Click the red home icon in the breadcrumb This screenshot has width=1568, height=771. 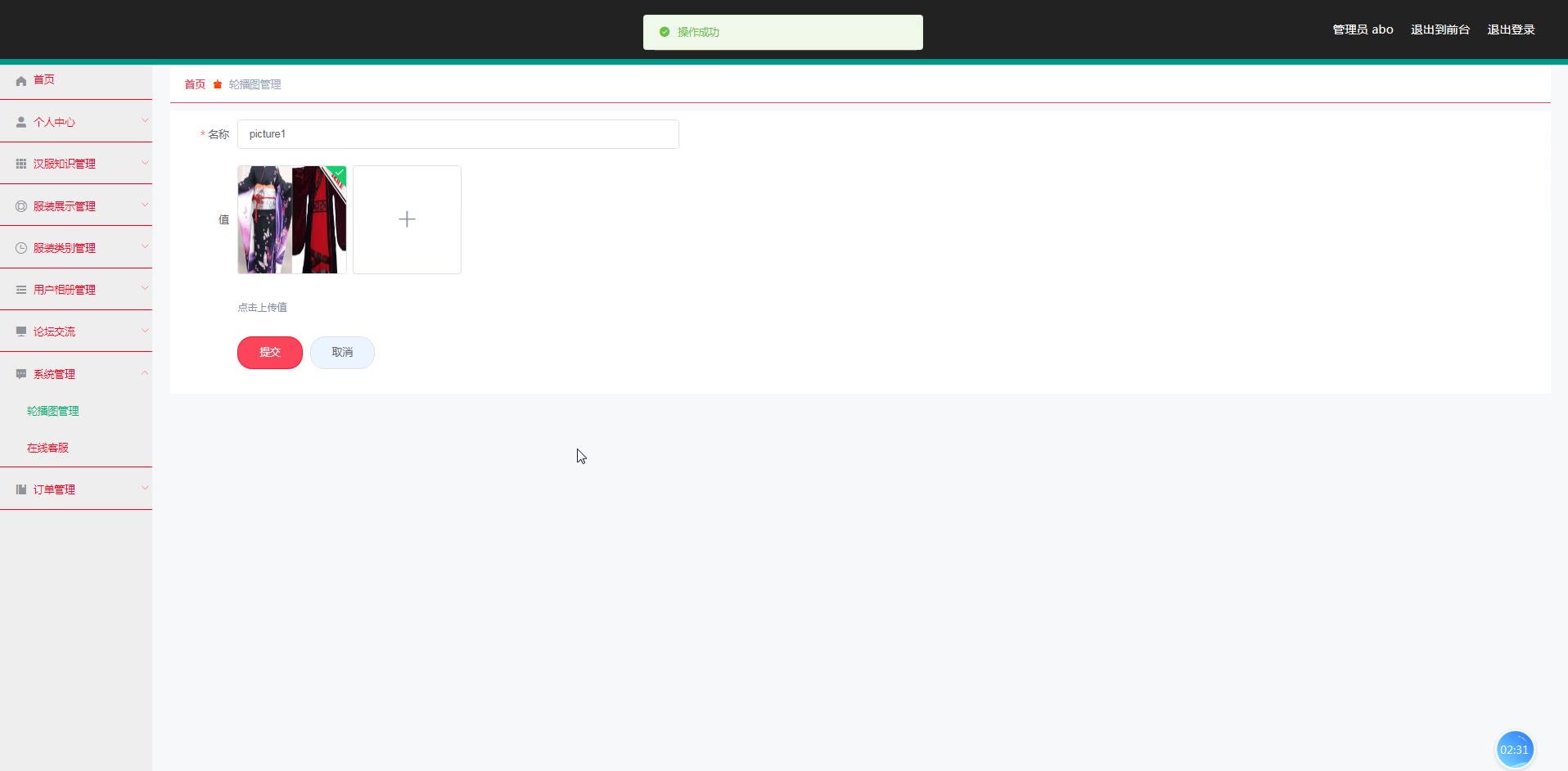coord(218,84)
